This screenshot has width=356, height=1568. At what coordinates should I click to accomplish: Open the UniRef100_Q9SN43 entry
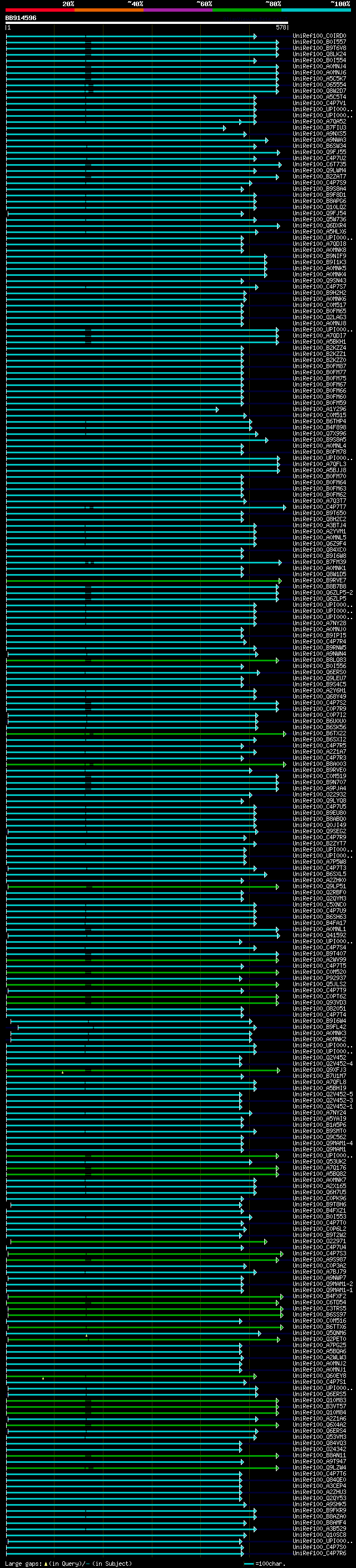click(x=319, y=280)
